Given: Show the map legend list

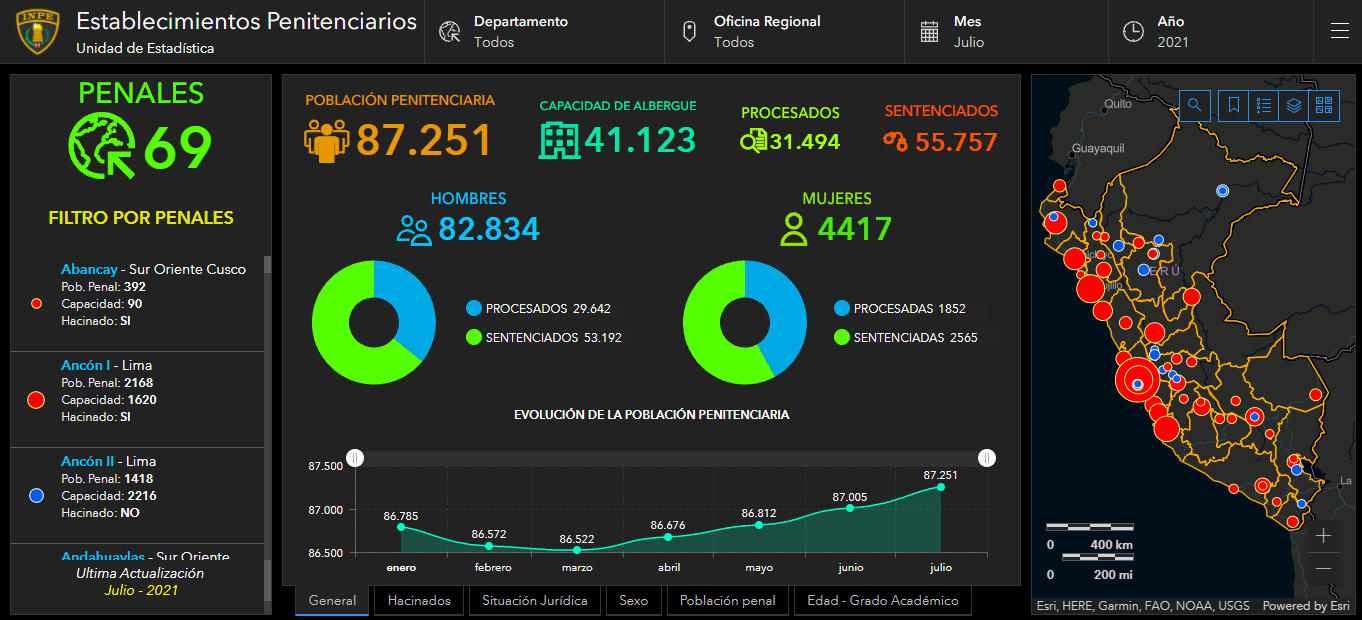Looking at the screenshot, I should [x=1264, y=105].
